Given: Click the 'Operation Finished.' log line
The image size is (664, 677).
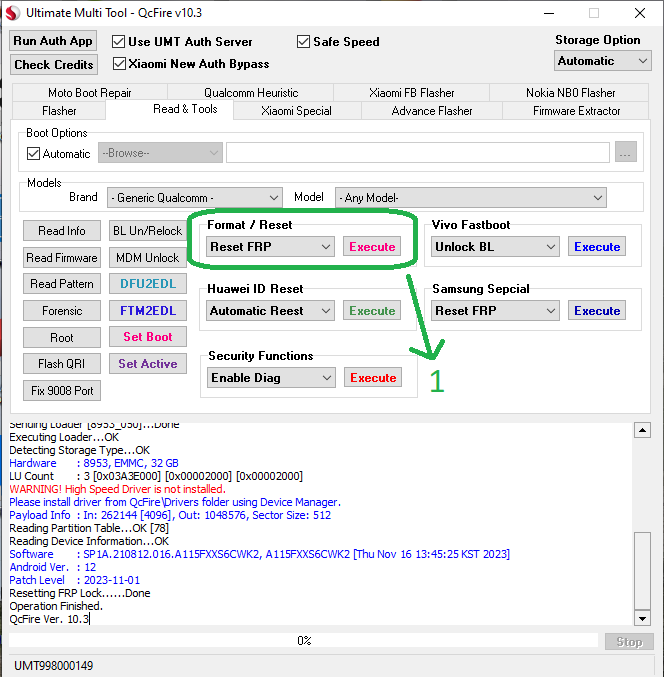Looking at the screenshot, I should (56, 606).
